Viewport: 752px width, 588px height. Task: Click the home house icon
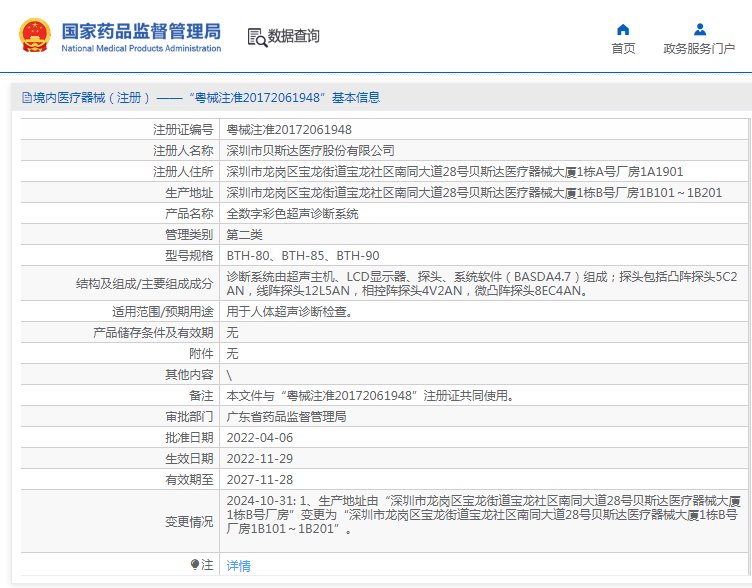(623, 29)
